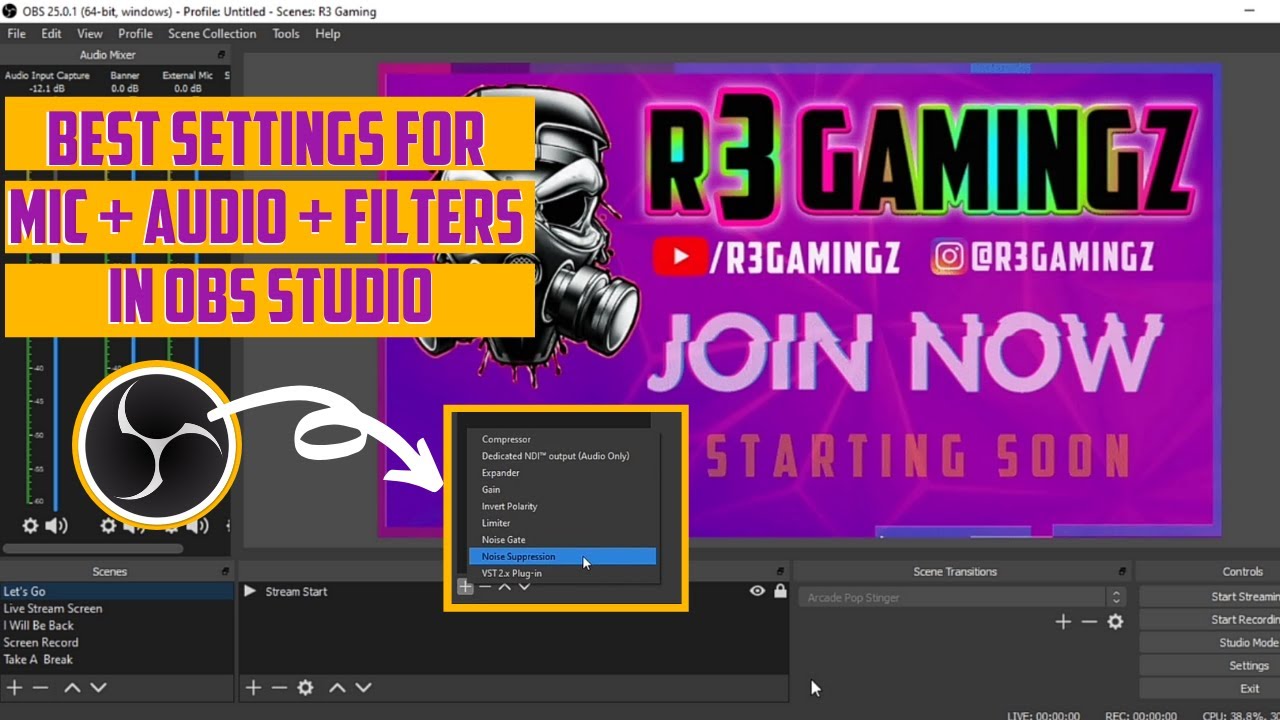Select the Let's Go scene

[x=117, y=591]
